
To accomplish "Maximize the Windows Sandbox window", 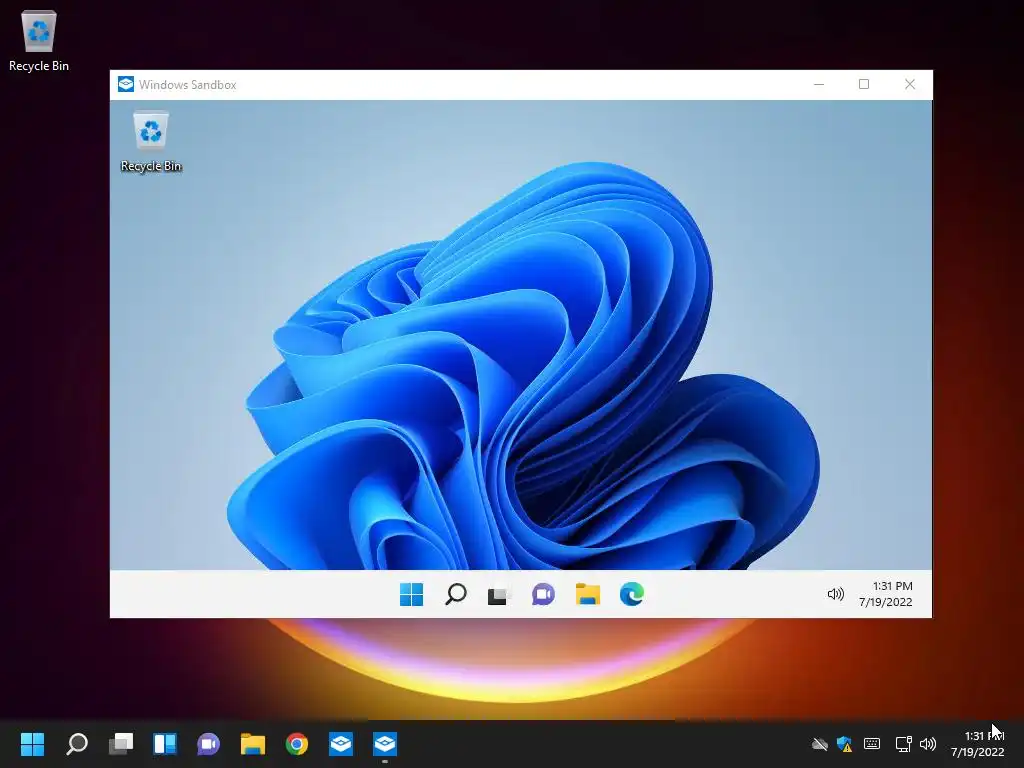I will (864, 84).
